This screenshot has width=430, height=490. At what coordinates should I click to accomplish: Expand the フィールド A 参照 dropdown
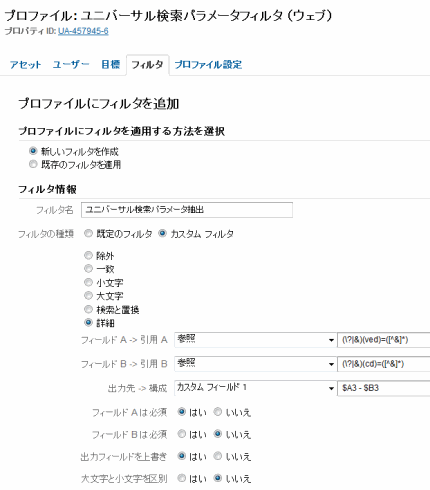tap(255, 340)
